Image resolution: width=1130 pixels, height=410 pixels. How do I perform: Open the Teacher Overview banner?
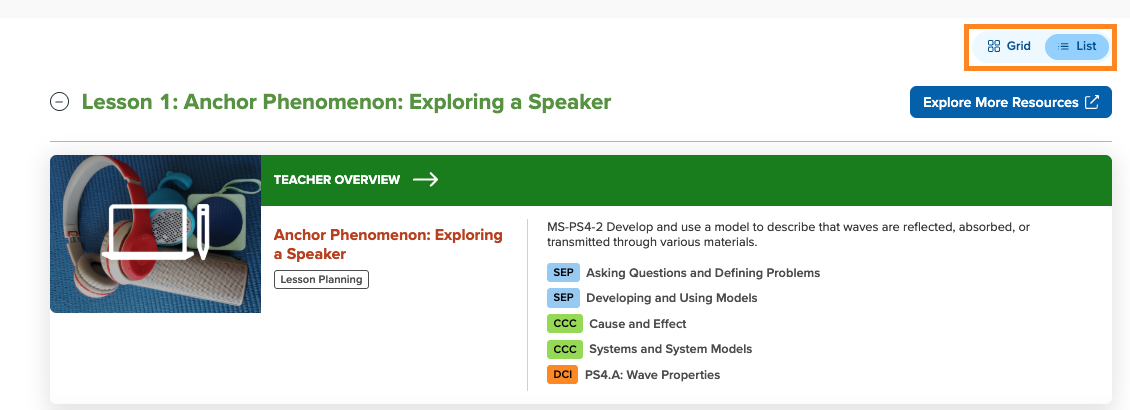[x=686, y=180]
